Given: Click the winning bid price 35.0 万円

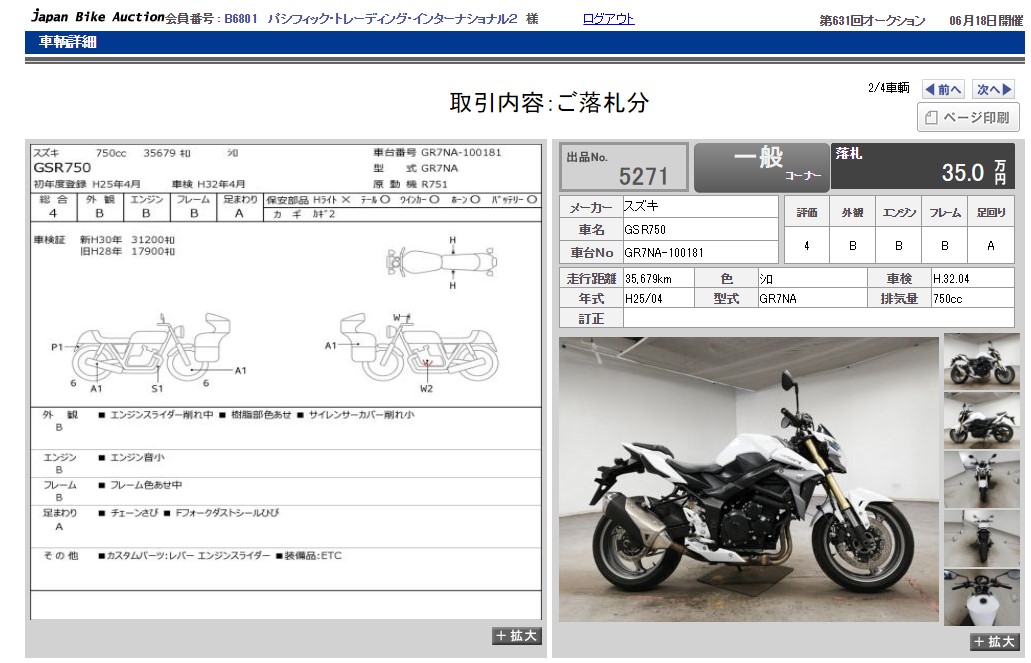Looking at the screenshot, I should pos(974,172).
